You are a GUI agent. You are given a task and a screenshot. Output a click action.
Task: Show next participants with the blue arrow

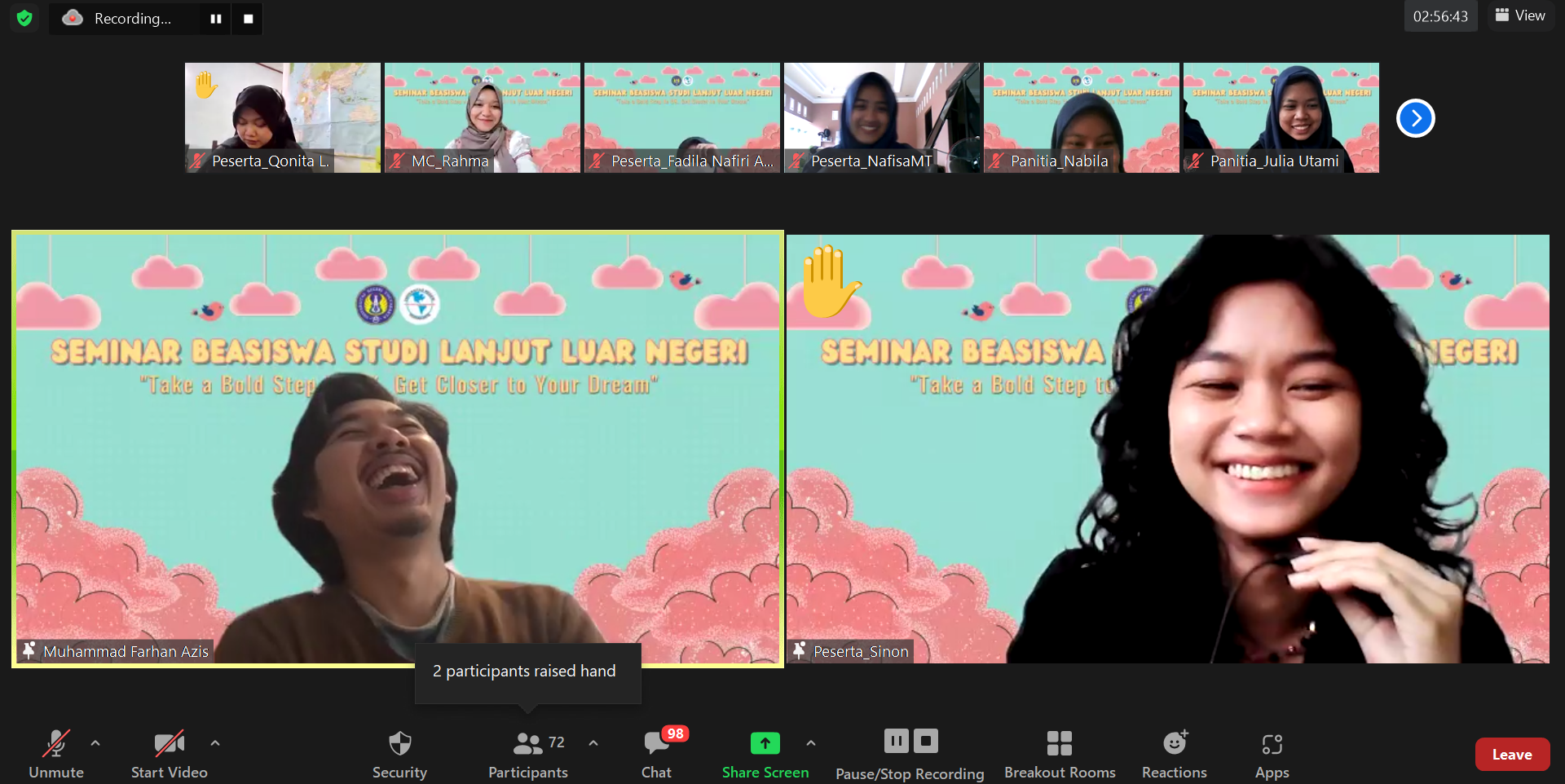tap(1416, 119)
